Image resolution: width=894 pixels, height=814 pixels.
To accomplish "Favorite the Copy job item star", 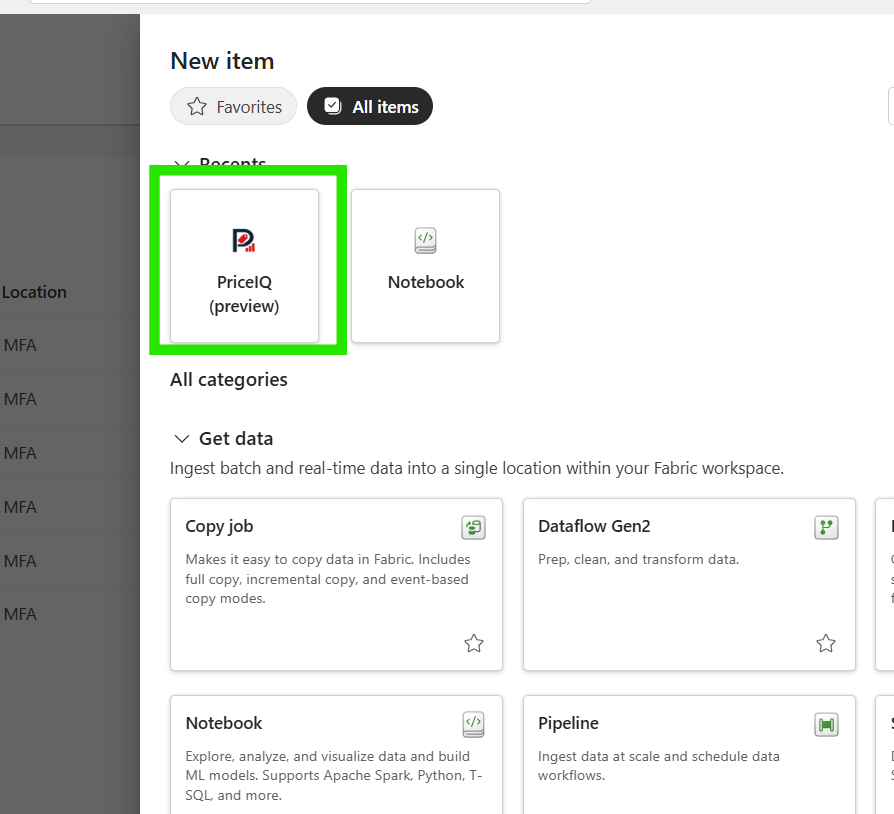I will 474,644.
